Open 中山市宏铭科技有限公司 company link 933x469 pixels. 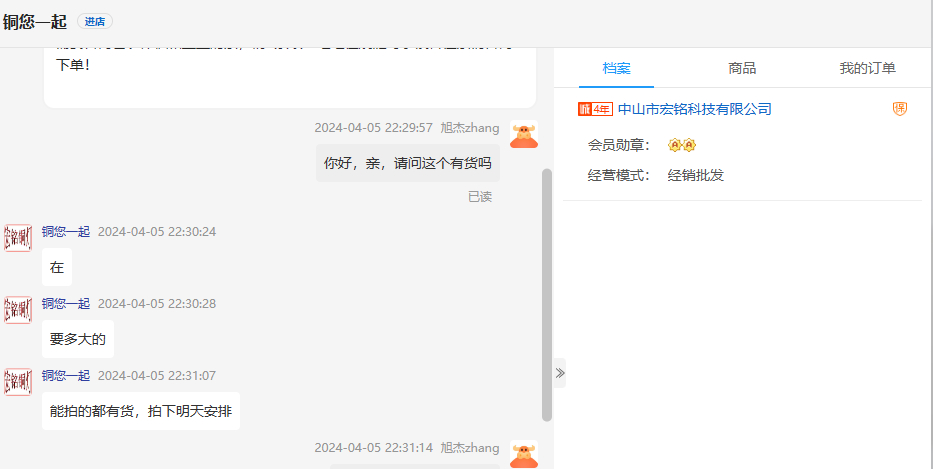[694, 109]
